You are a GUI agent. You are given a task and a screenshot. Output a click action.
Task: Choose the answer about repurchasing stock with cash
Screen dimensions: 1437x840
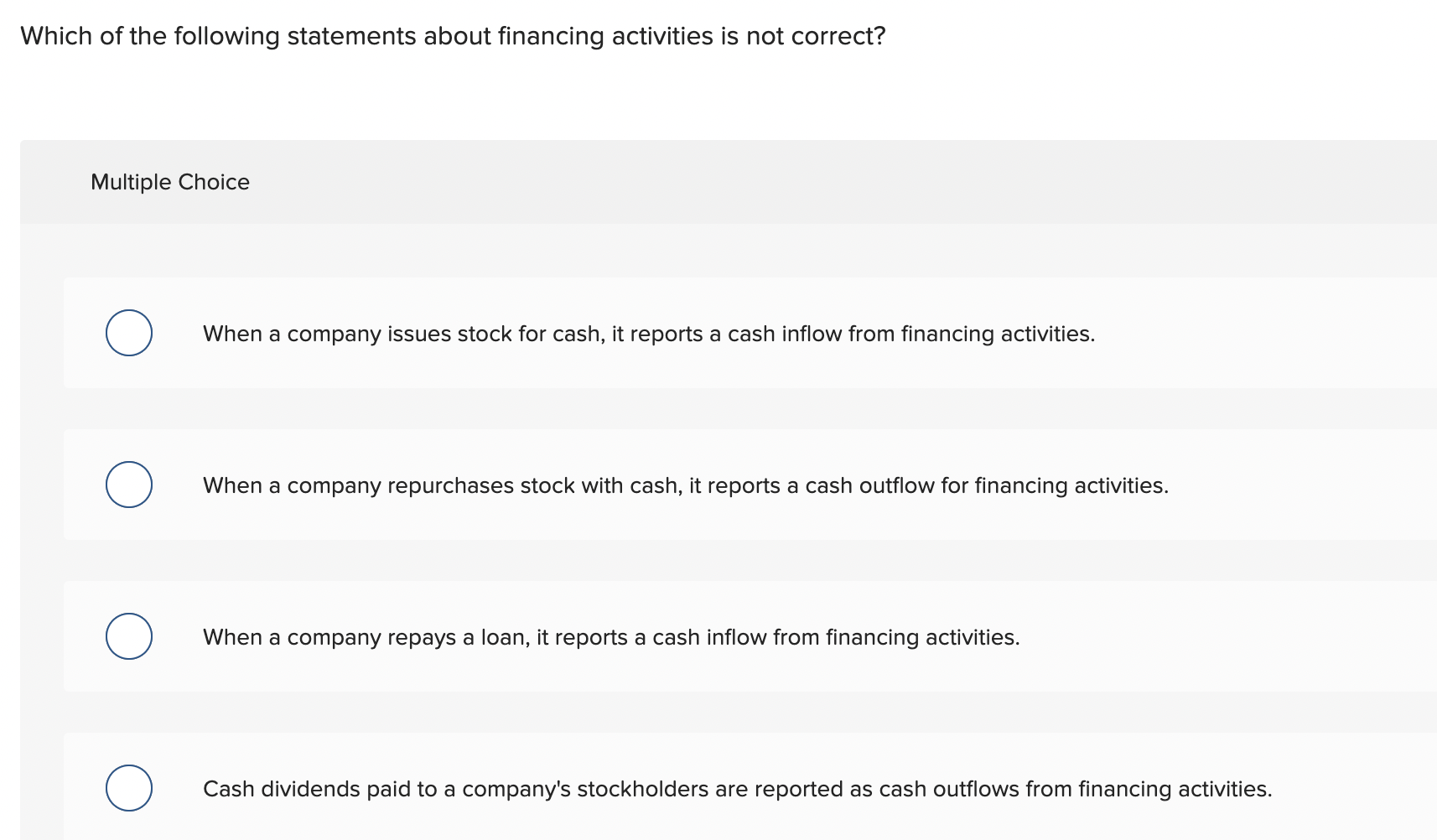pyautogui.click(x=684, y=485)
